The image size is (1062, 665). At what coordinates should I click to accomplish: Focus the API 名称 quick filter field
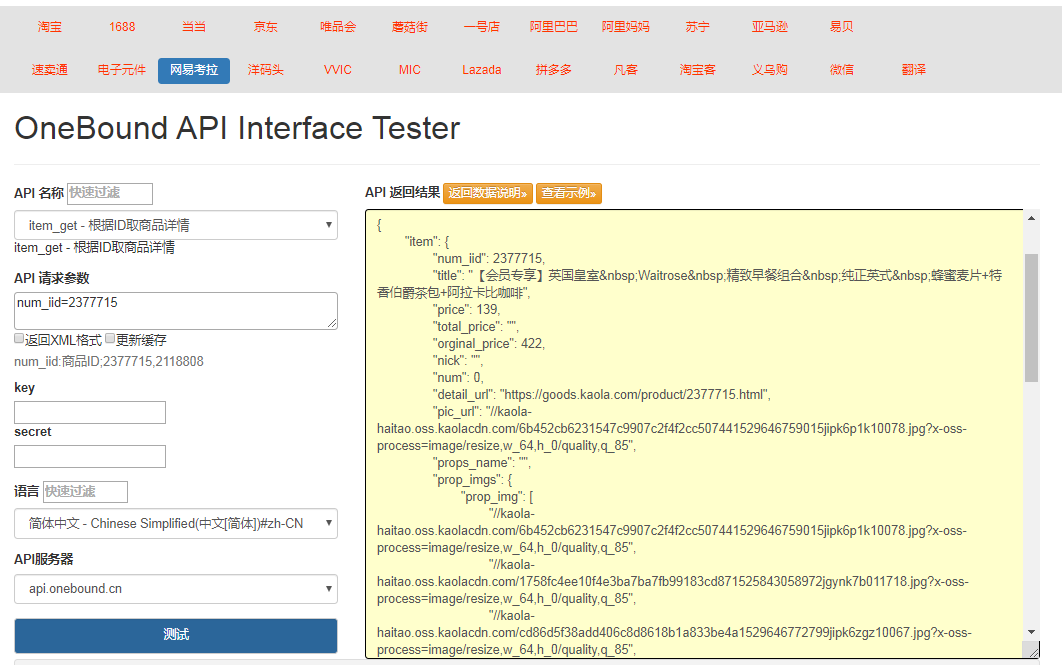click(110, 193)
